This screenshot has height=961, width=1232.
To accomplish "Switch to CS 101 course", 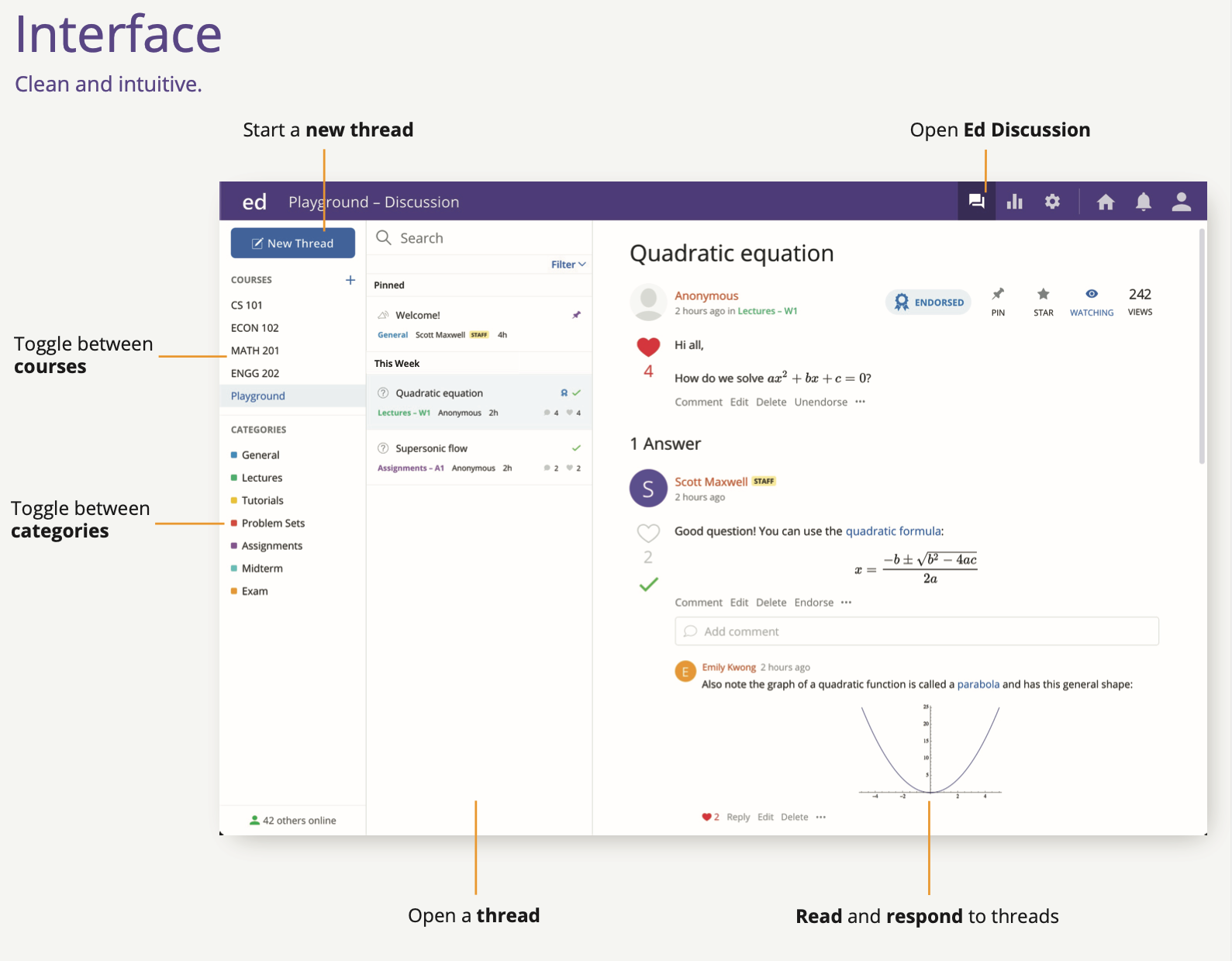I will tap(247, 305).
